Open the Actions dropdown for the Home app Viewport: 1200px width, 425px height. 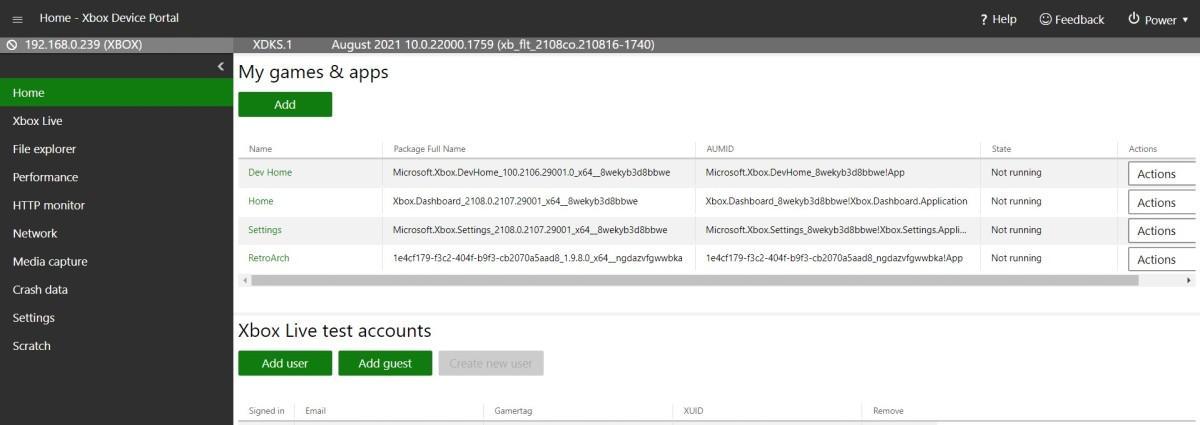(x=1162, y=202)
